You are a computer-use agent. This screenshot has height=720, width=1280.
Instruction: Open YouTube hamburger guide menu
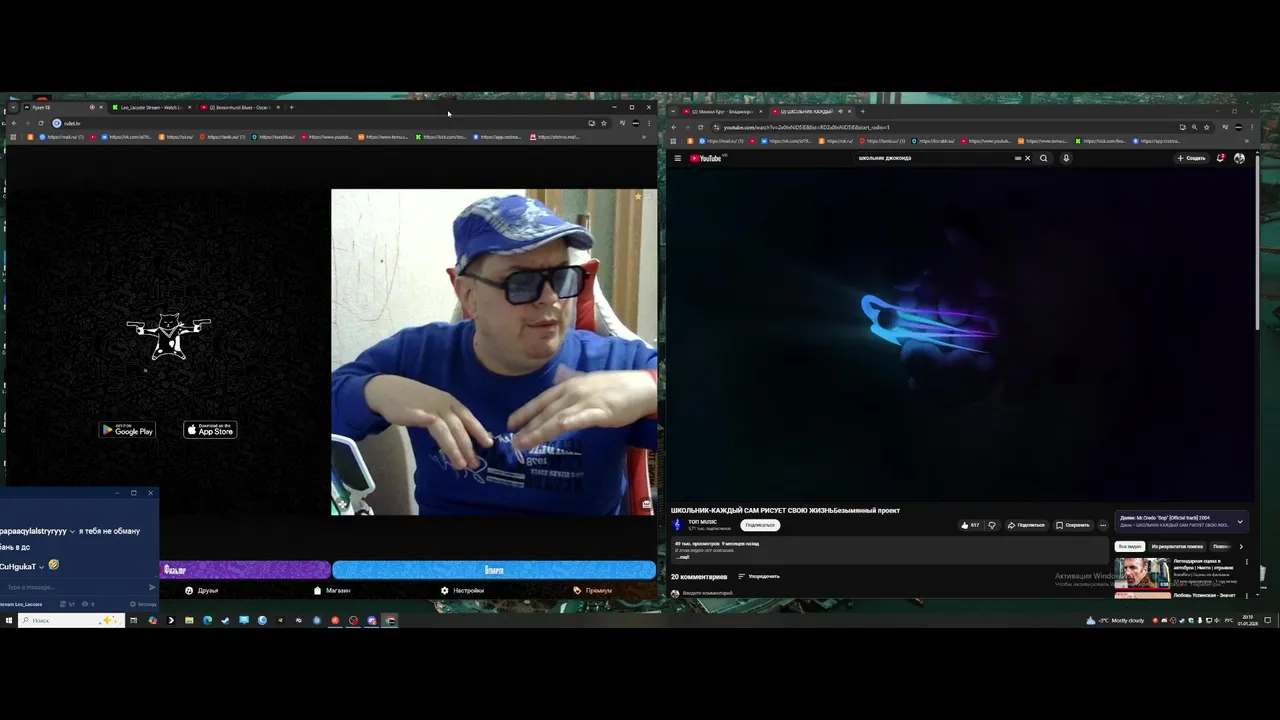677,158
